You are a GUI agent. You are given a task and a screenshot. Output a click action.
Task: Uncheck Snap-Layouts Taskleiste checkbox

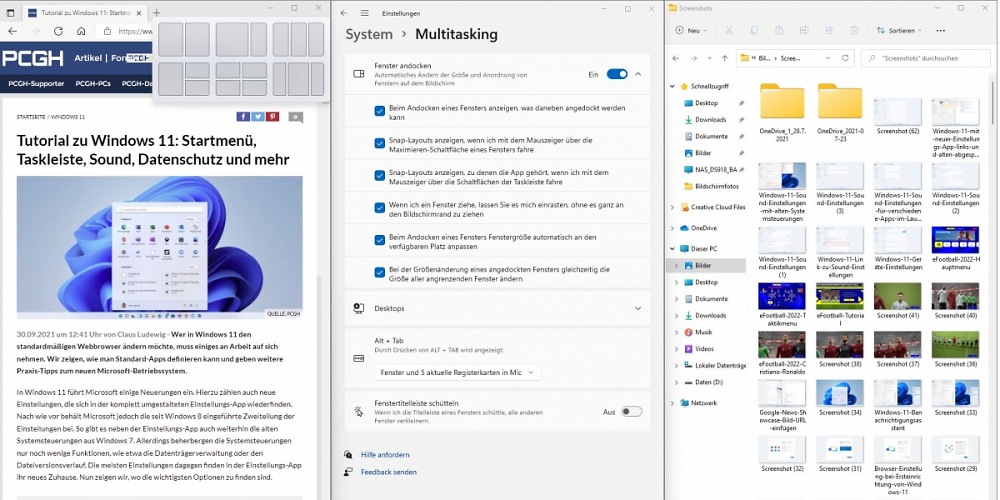(x=379, y=176)
